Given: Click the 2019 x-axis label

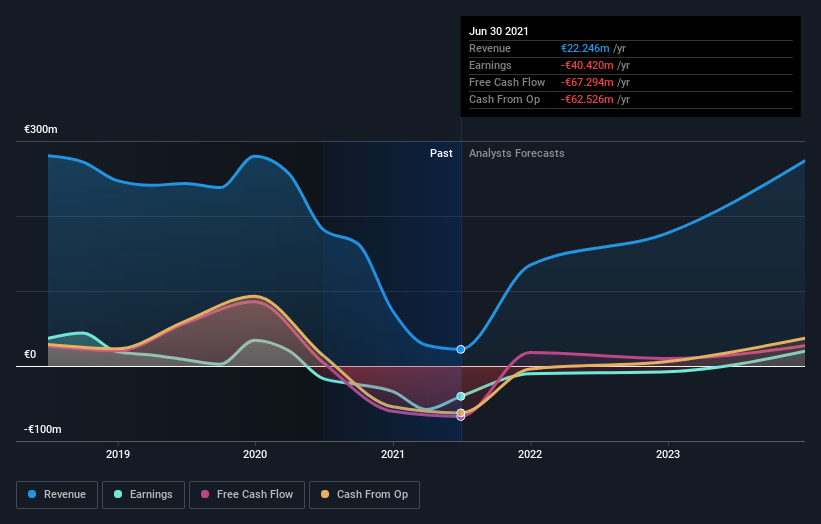Looking at the screenshot, I should click(x=118, y=454).
